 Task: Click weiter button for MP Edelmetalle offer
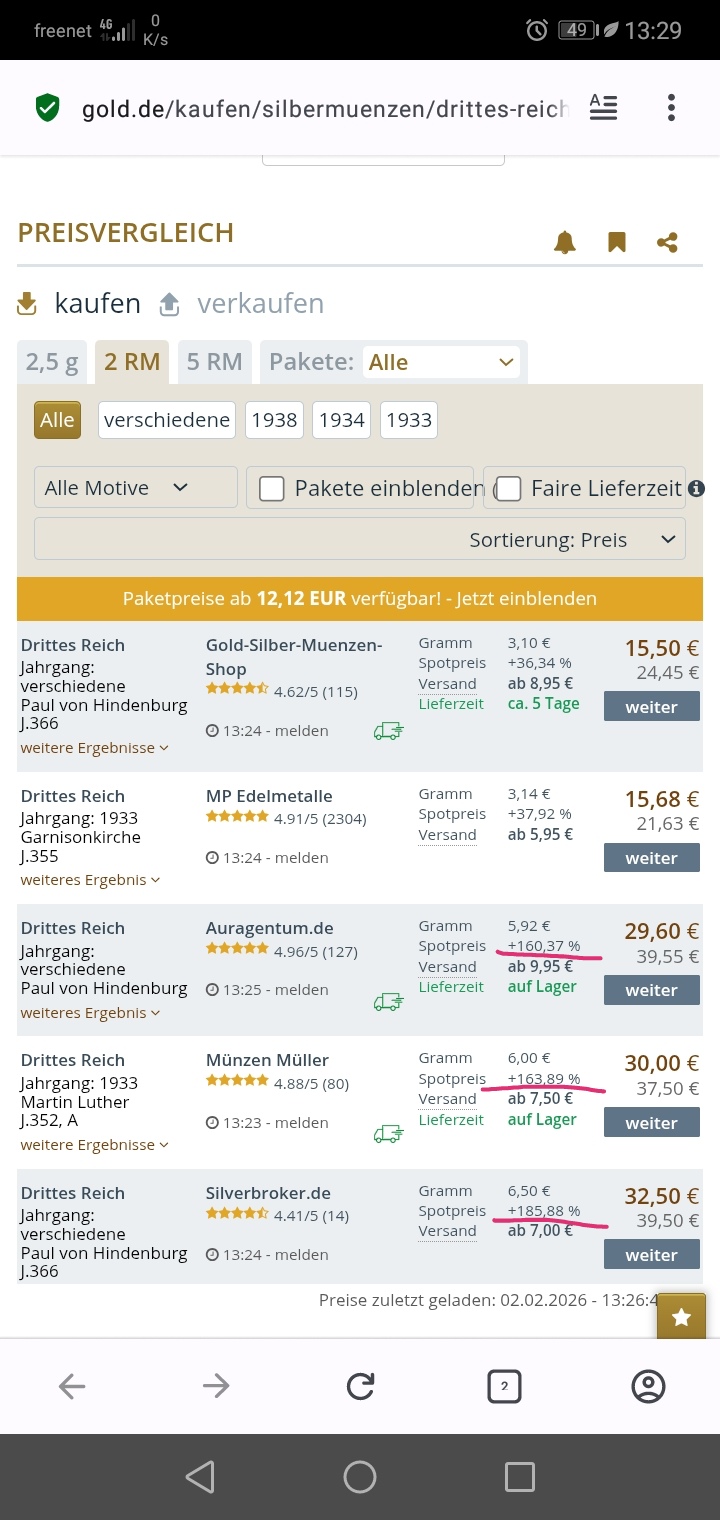pos(651,858)
